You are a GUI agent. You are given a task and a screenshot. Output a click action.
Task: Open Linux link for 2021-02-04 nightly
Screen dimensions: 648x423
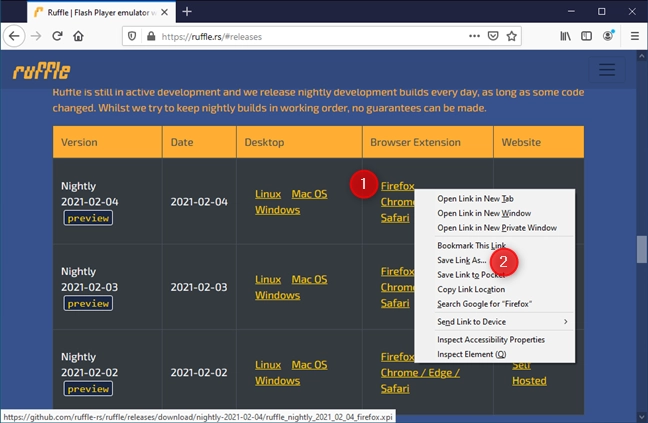[268, 194]
